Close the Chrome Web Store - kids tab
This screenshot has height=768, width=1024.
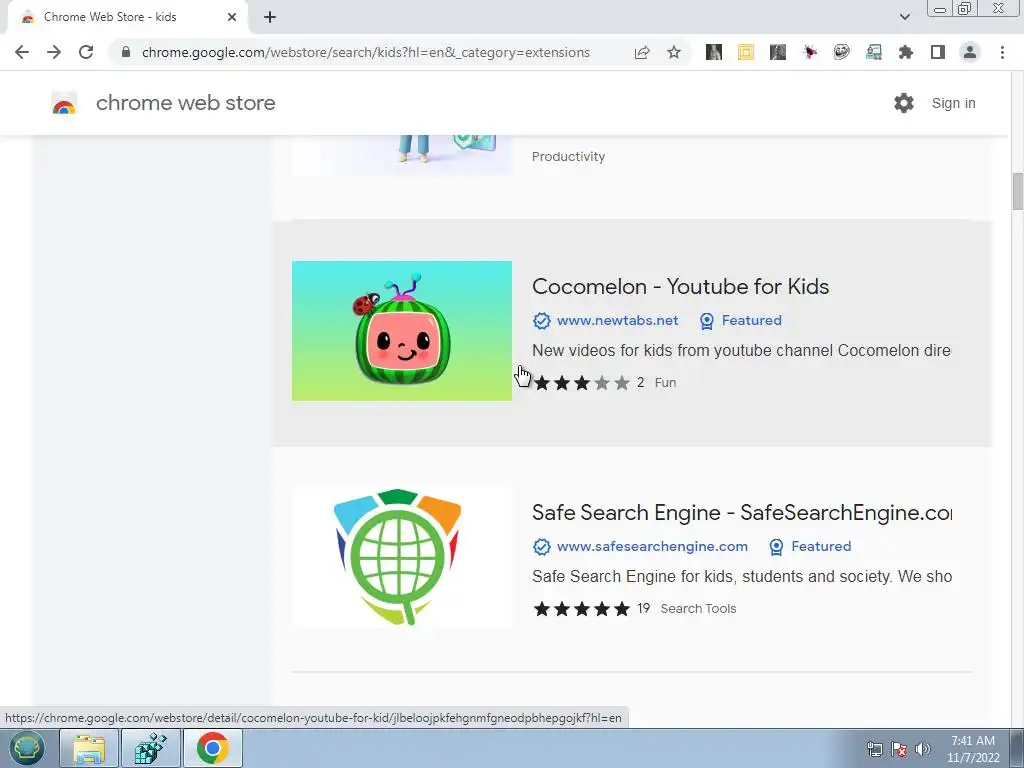[x=232, y=17]
